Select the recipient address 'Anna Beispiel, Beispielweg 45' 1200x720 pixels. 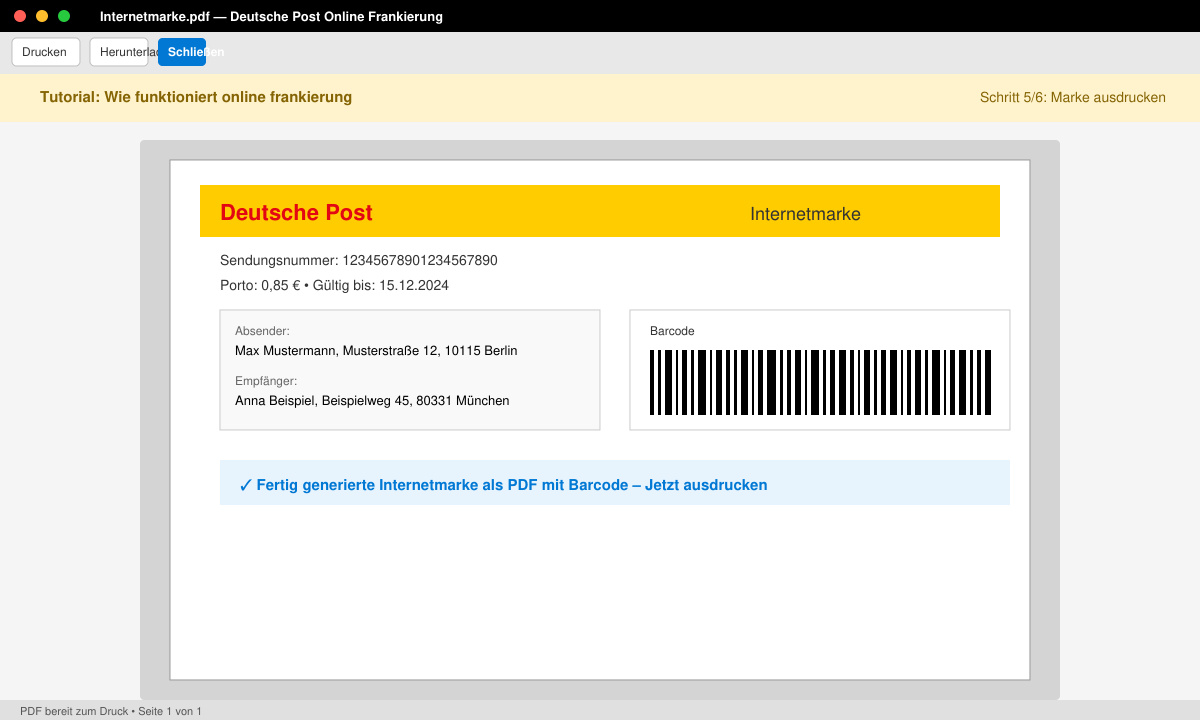pos(372,400)
